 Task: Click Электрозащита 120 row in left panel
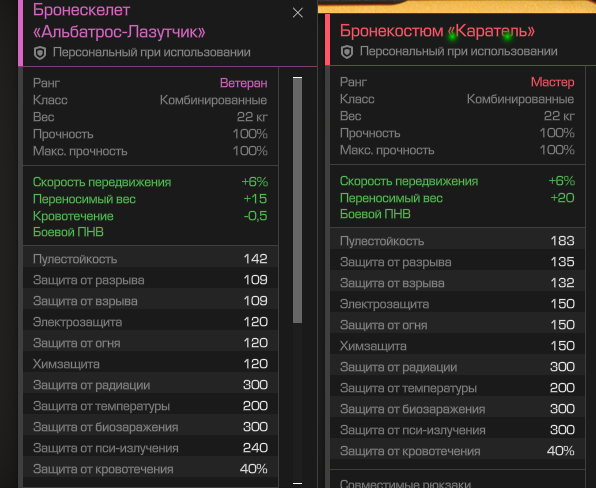[x=151, y=322]
